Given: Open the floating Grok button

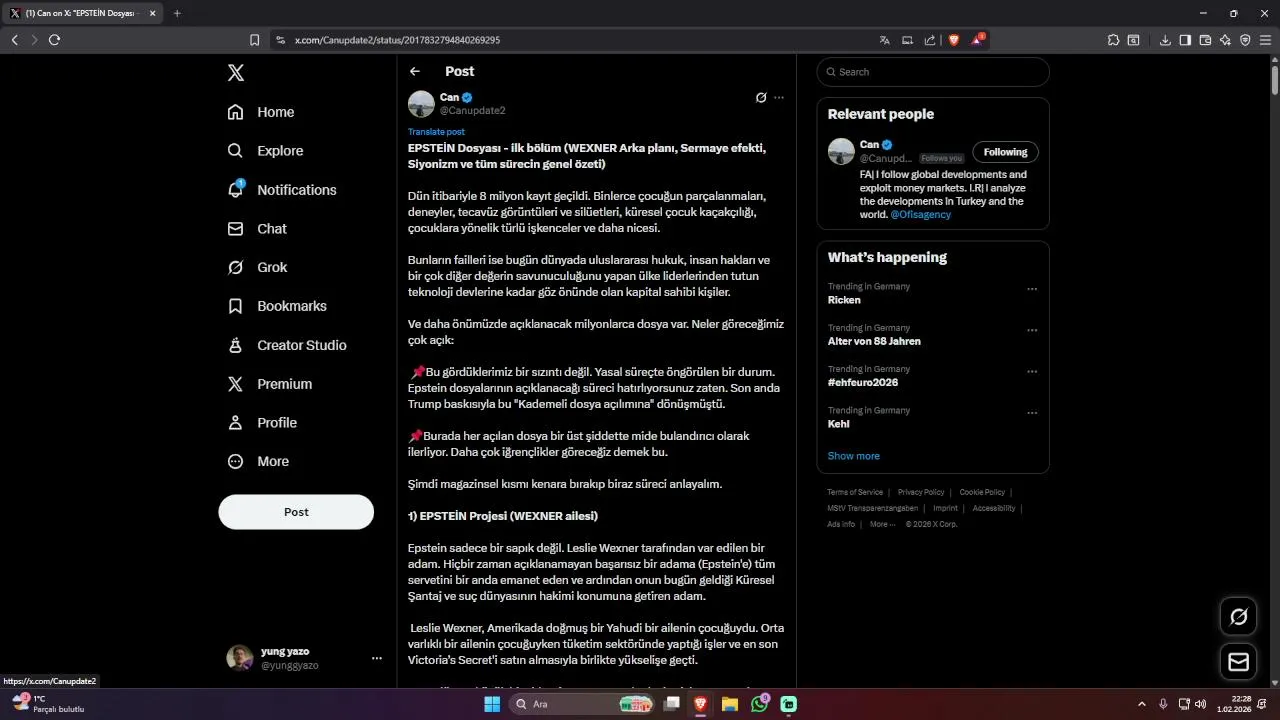Looking at the screenshot, I should (x=1238, y=617).
